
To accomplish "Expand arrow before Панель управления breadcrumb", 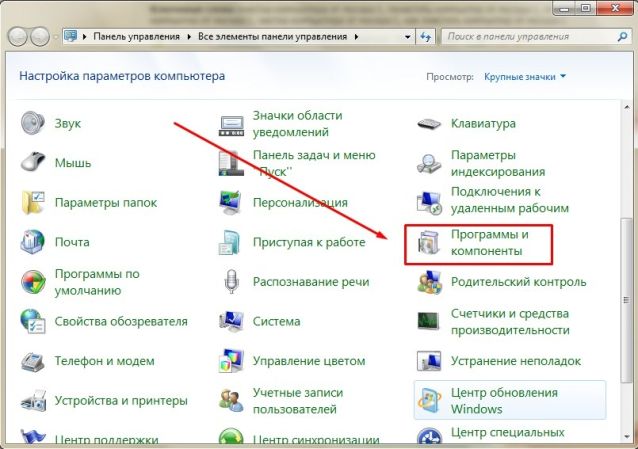I will click(85, 37).
